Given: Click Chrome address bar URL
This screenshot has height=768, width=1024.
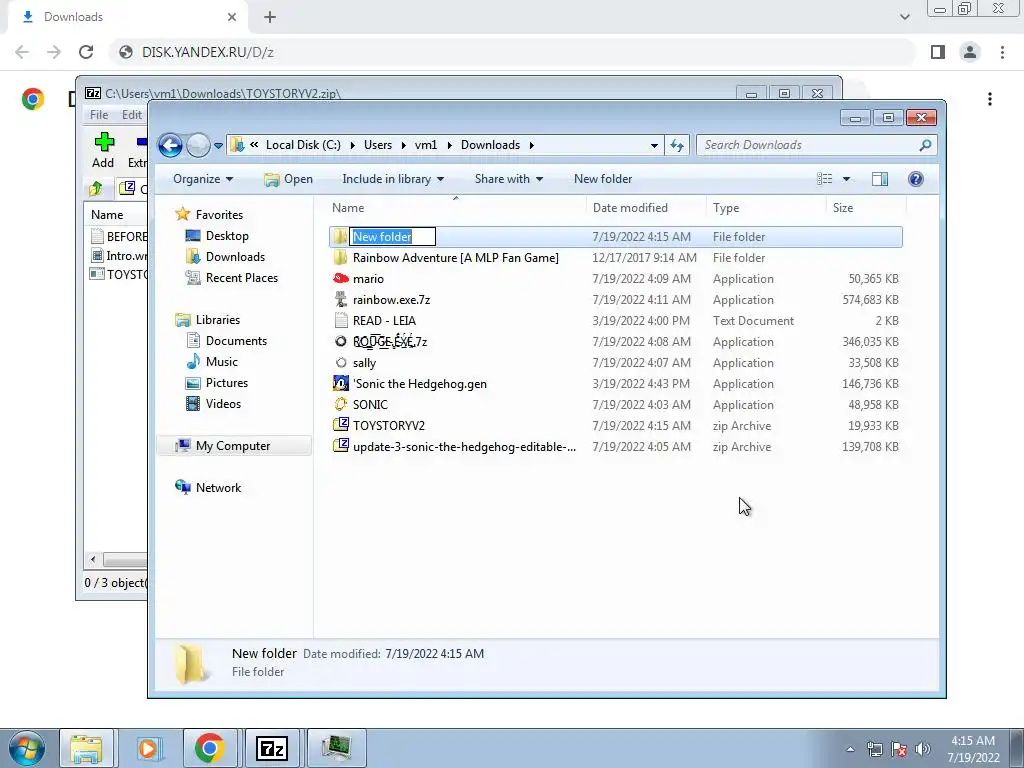Looking at the screenshot, I should point(208,52).
